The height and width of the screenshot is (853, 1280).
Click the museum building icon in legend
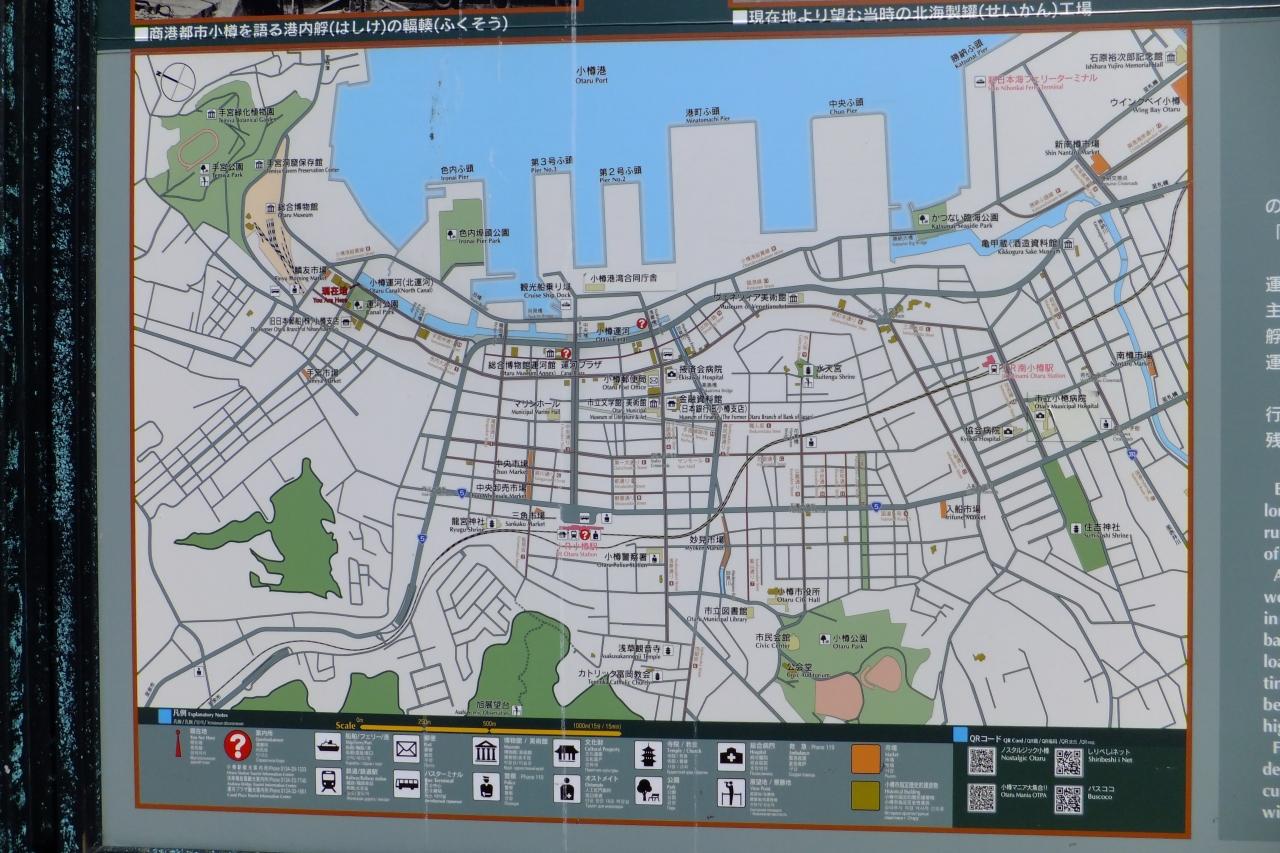coord(486,751)
